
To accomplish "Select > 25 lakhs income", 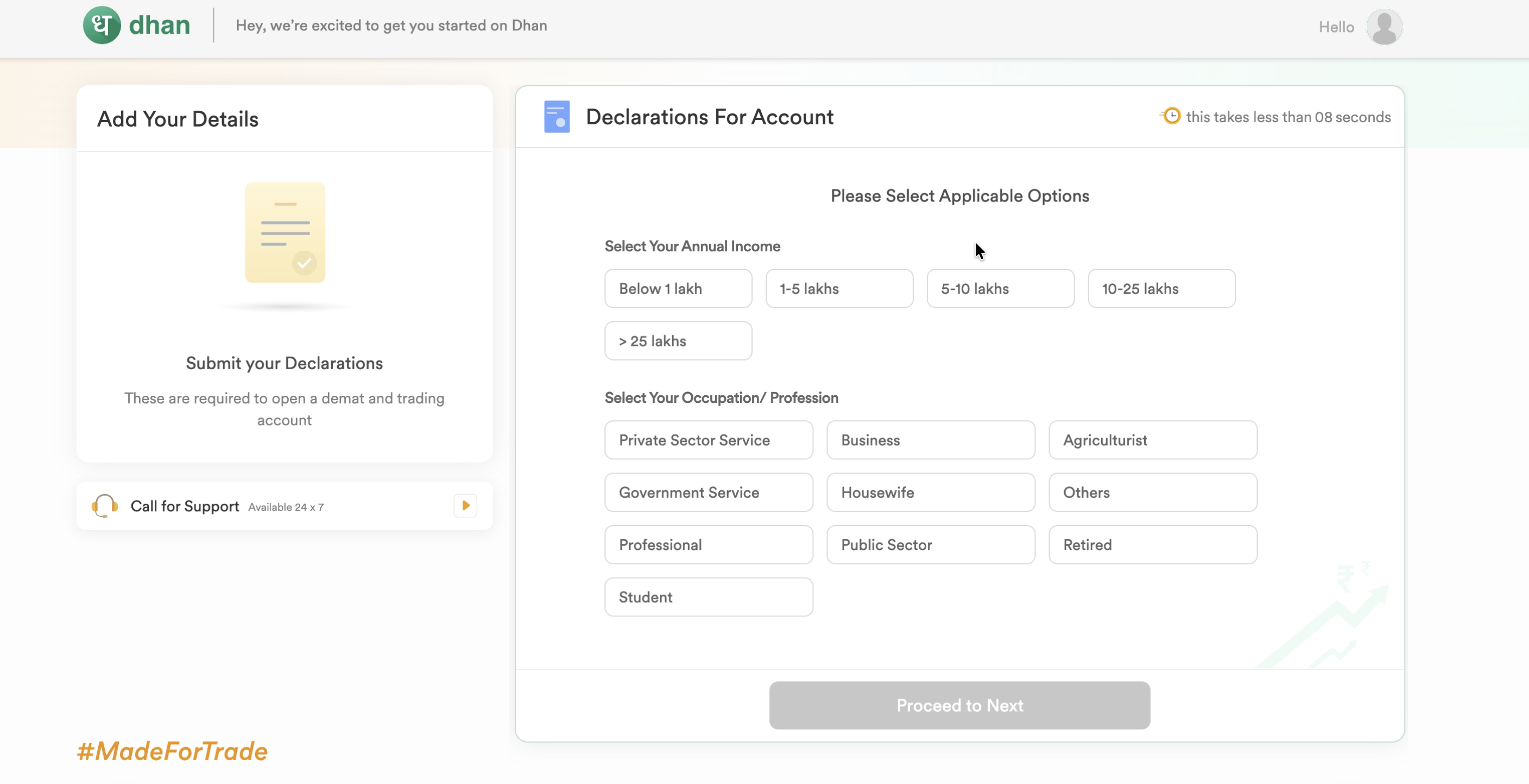I will [x=678, y=340].
